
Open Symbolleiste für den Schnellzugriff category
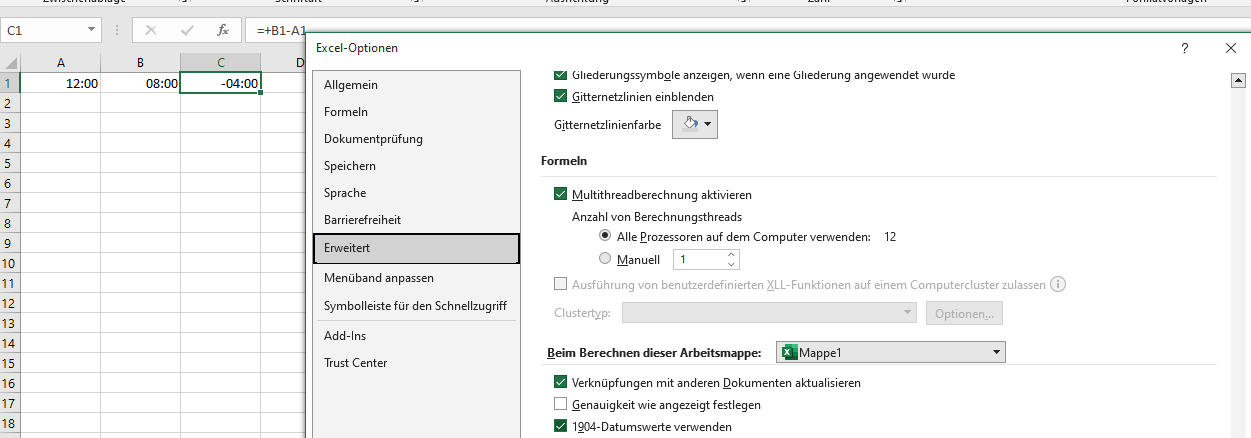pyautogui.click(x=416, y=305)
